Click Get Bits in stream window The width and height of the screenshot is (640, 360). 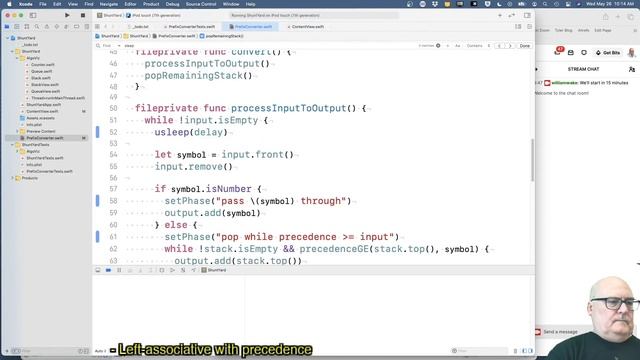[608, 53]
